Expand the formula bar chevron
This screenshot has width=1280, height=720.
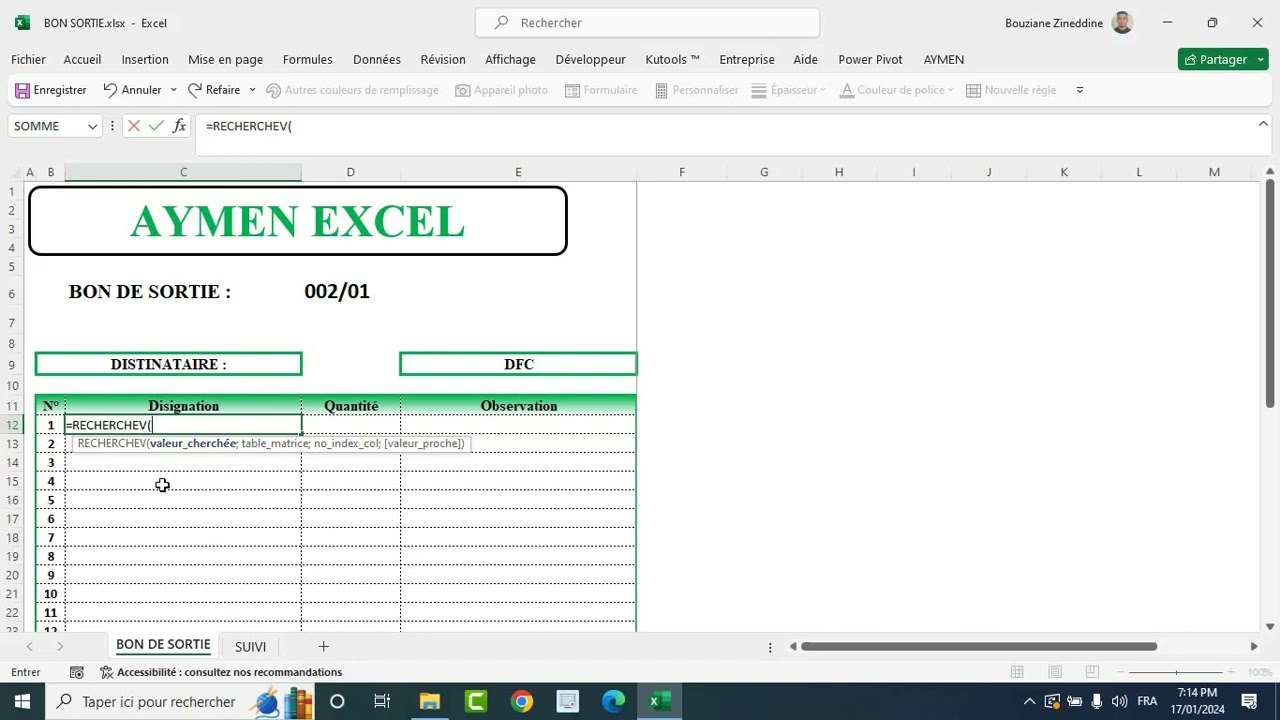[x=1263, y=124]
